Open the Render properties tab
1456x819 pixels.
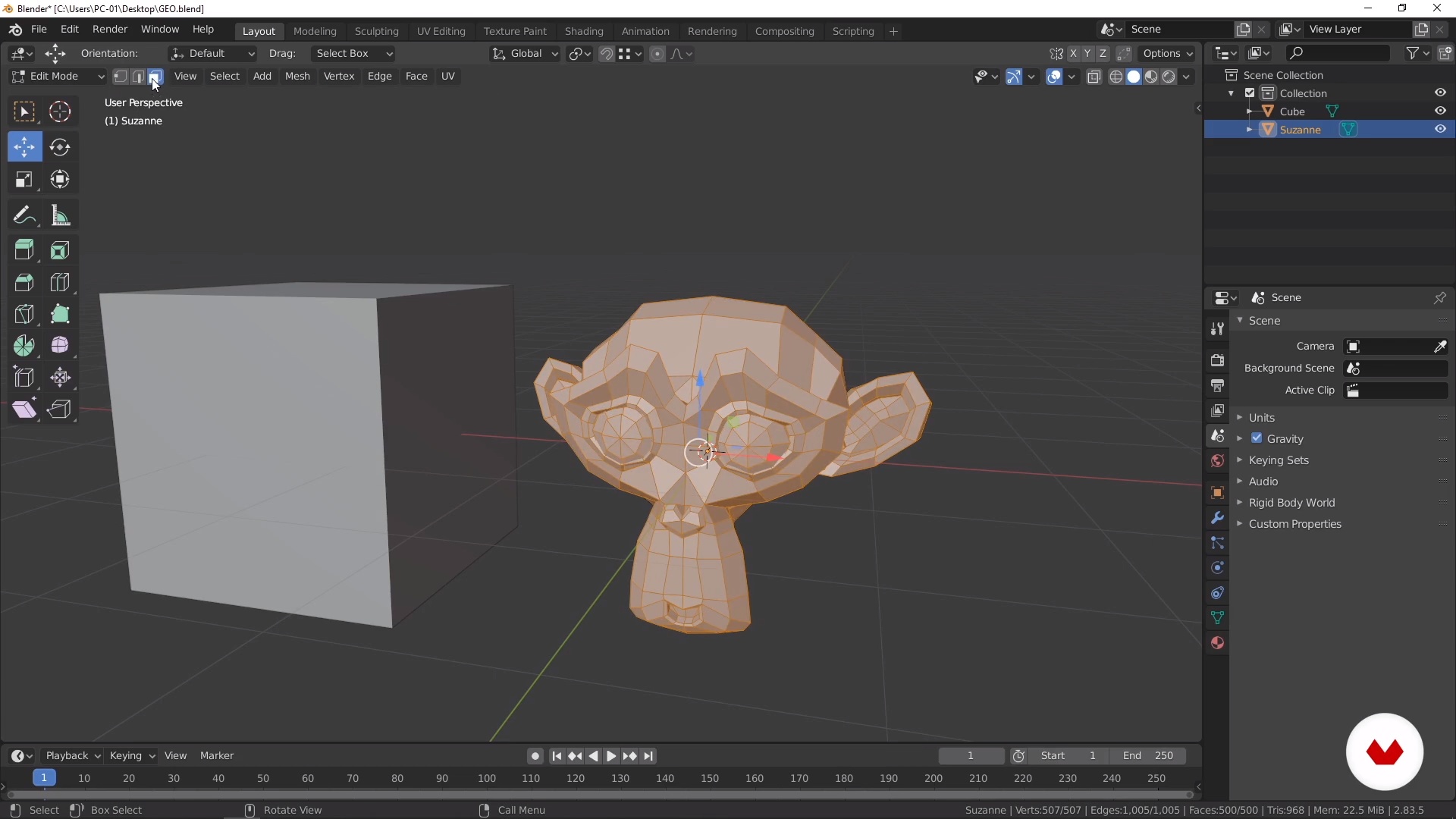[x=1217, y=360]
